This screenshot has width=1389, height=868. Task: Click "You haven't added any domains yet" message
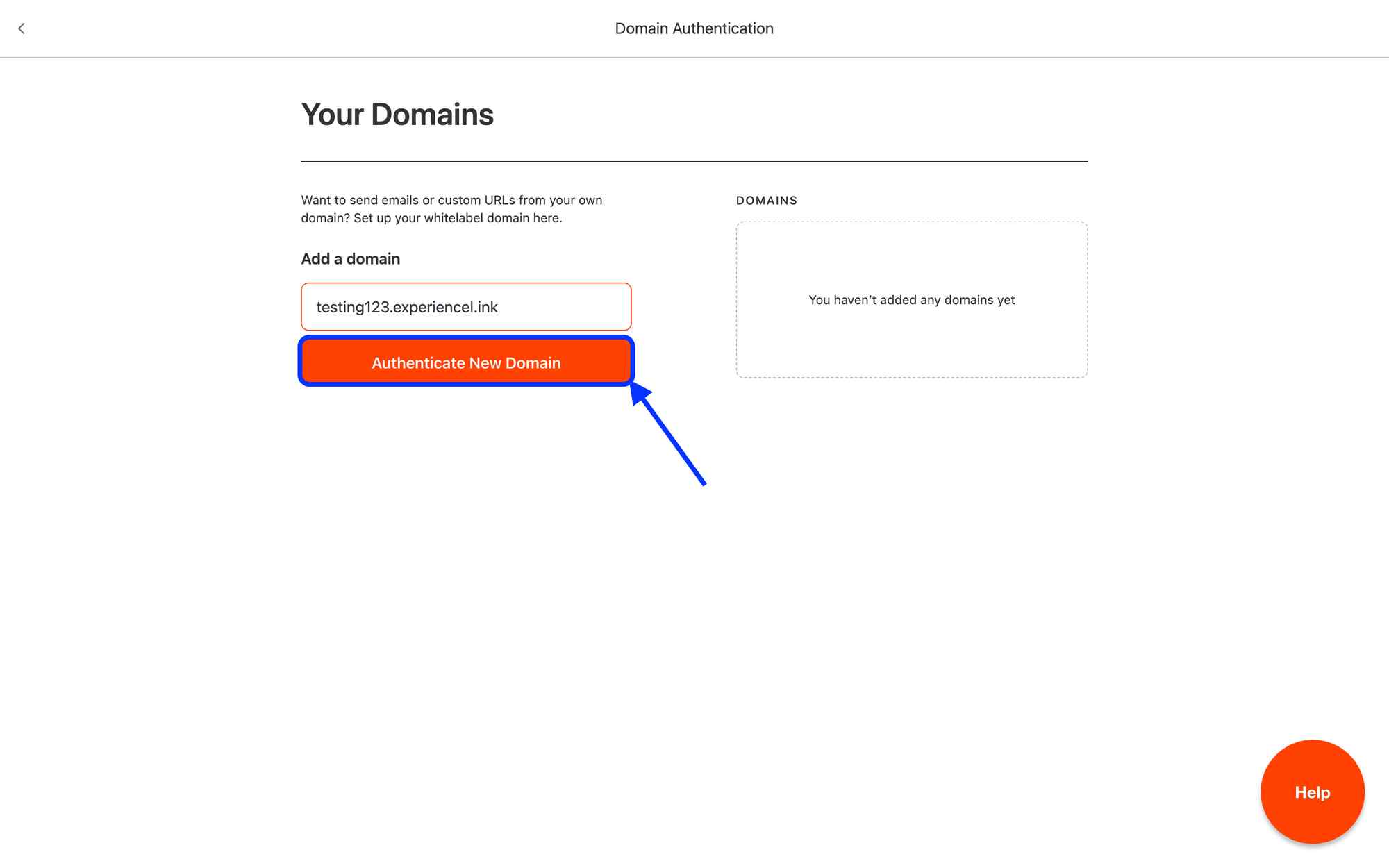click(x=911, y=300)
